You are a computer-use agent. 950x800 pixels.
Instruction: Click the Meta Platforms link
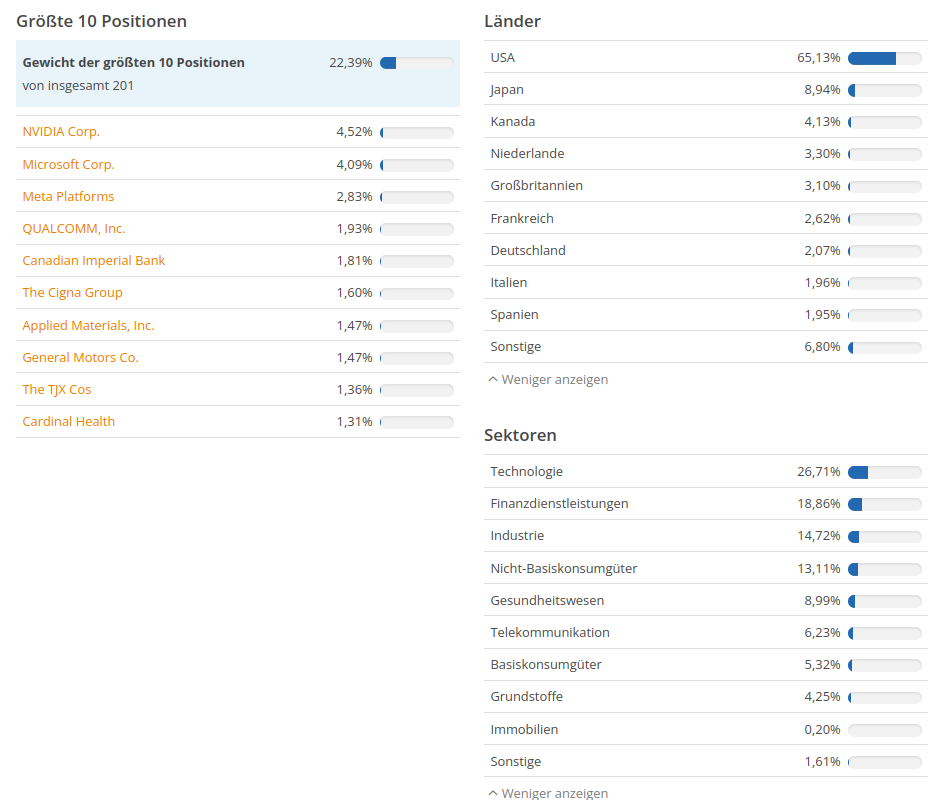pos(68,196)
